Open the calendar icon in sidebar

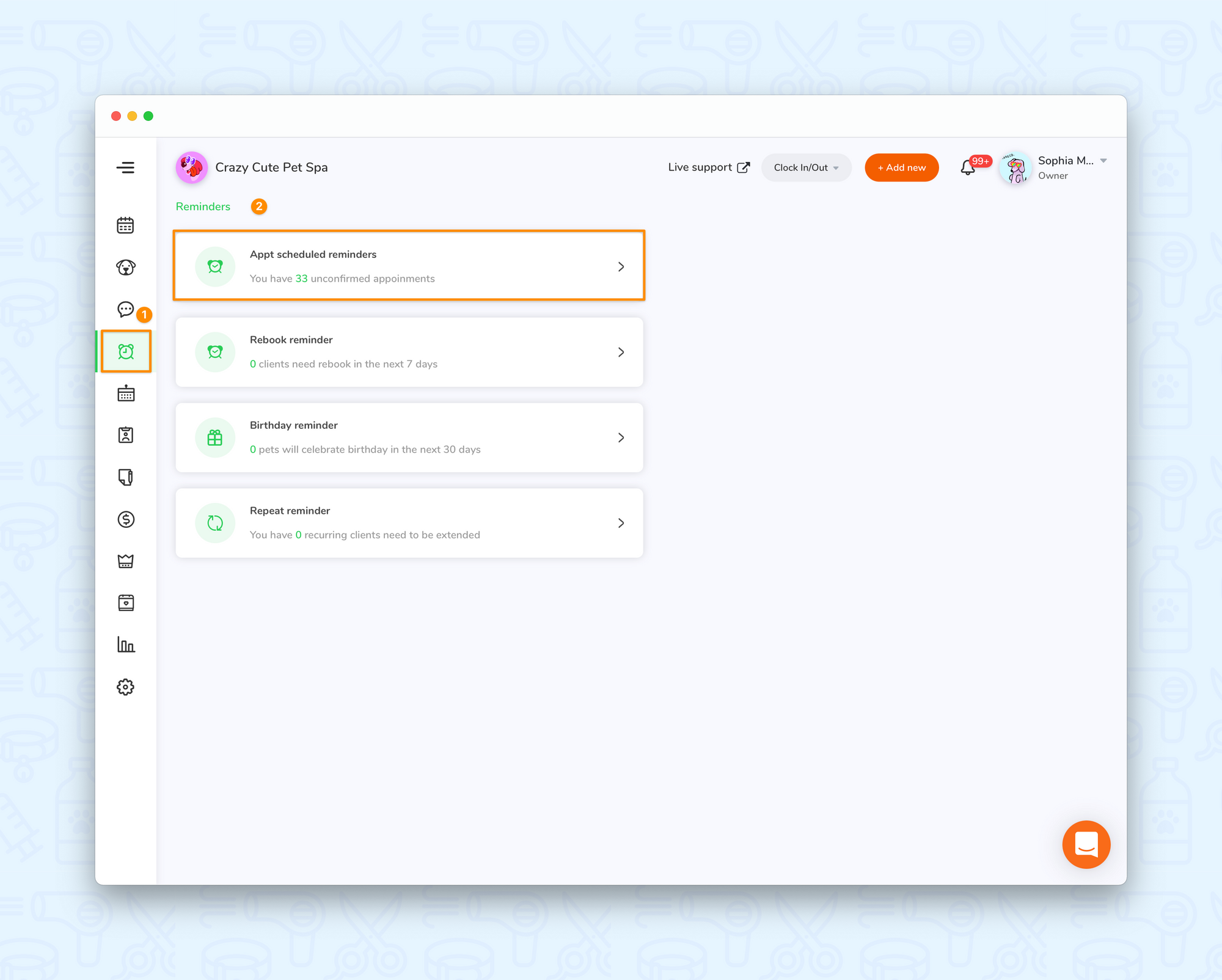[x=125, y=225]
